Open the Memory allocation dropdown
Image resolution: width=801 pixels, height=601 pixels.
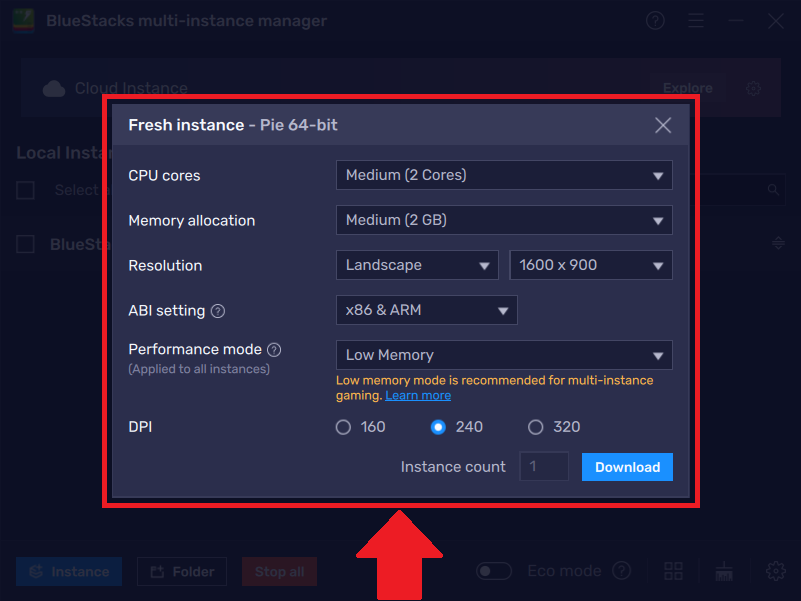point(504,220)
